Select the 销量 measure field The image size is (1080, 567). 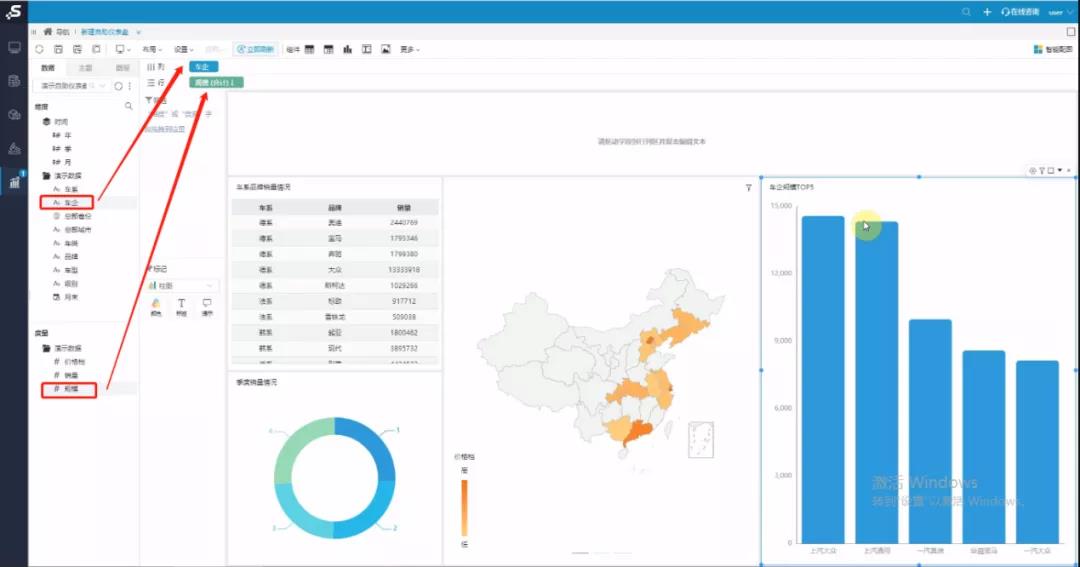(x=71, y=375)
